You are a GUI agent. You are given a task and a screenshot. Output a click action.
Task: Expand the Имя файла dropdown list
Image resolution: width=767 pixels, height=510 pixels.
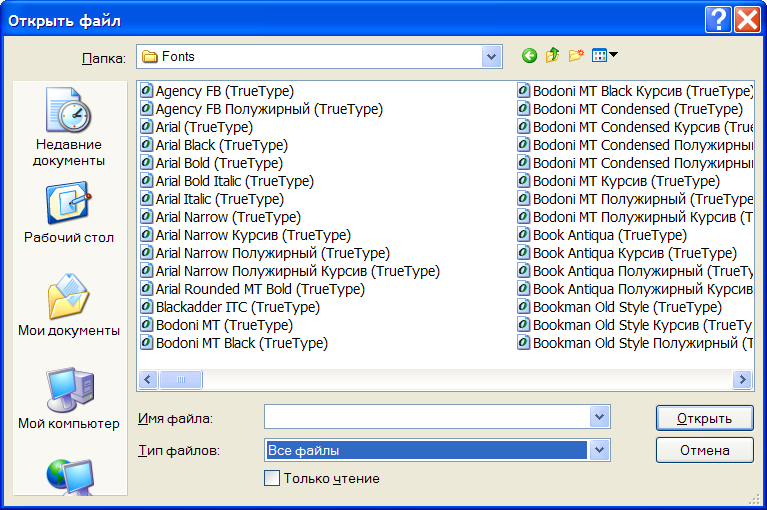coord(599,417)
